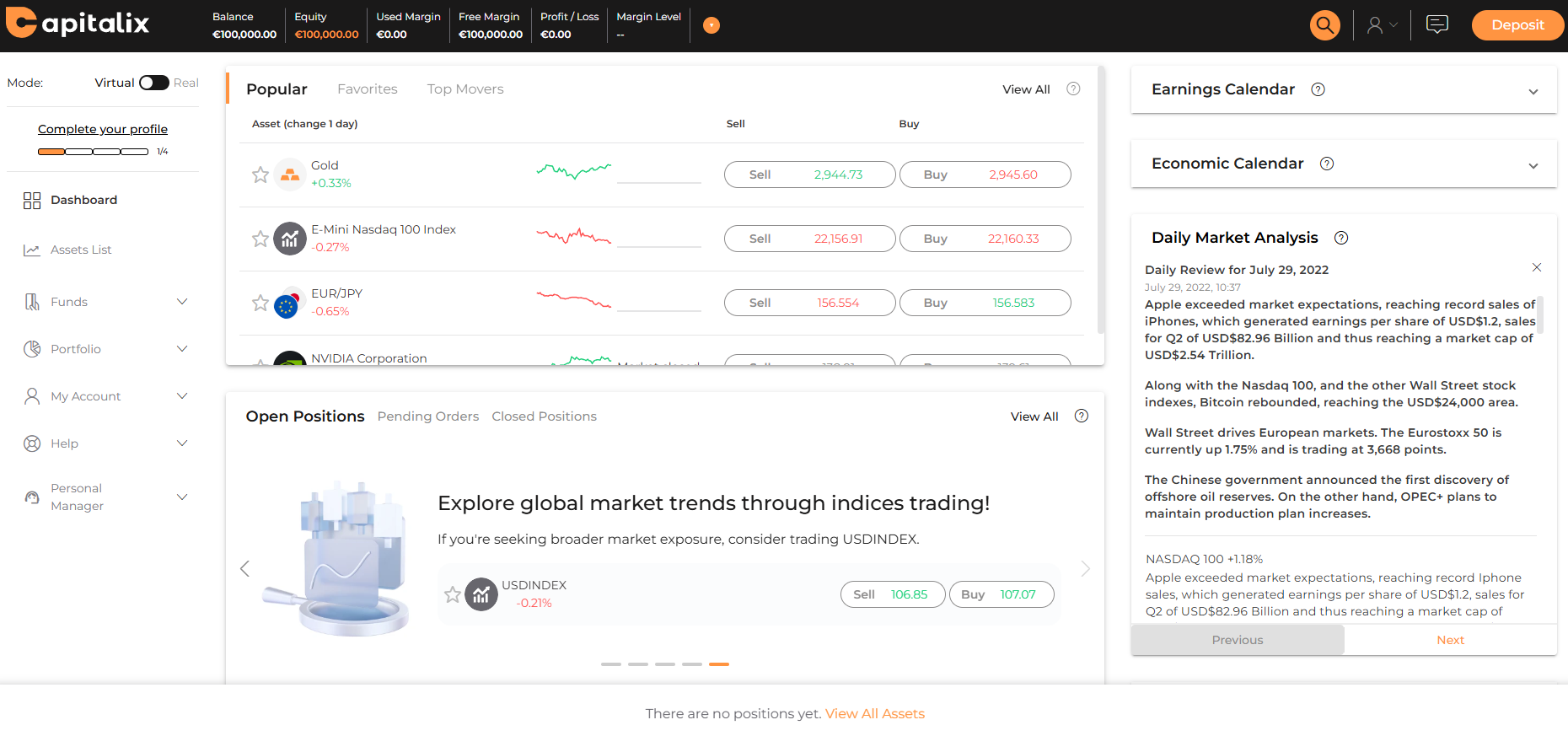Click the Assets List chart icon
Image resolution: width=1568 pixels, height=736 pixels.
[32, 250]
